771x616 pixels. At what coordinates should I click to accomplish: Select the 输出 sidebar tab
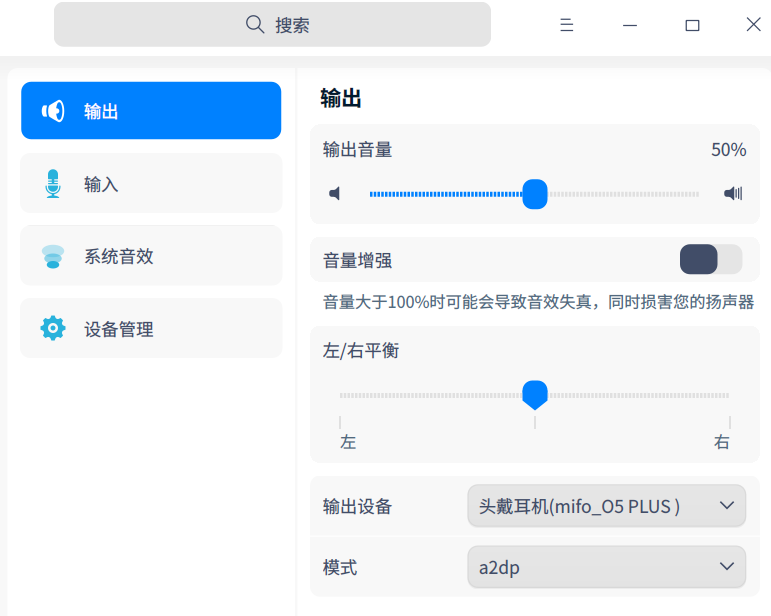coord(151,111)
